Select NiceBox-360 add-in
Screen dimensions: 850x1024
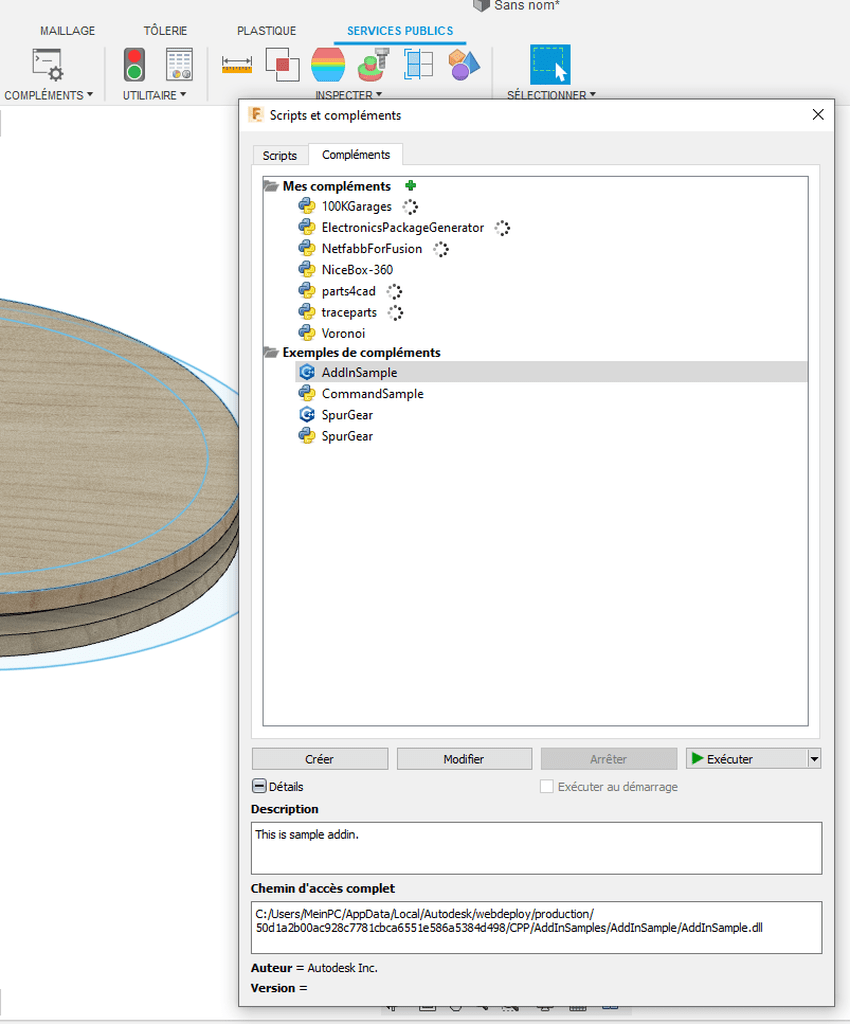(357, 270)
